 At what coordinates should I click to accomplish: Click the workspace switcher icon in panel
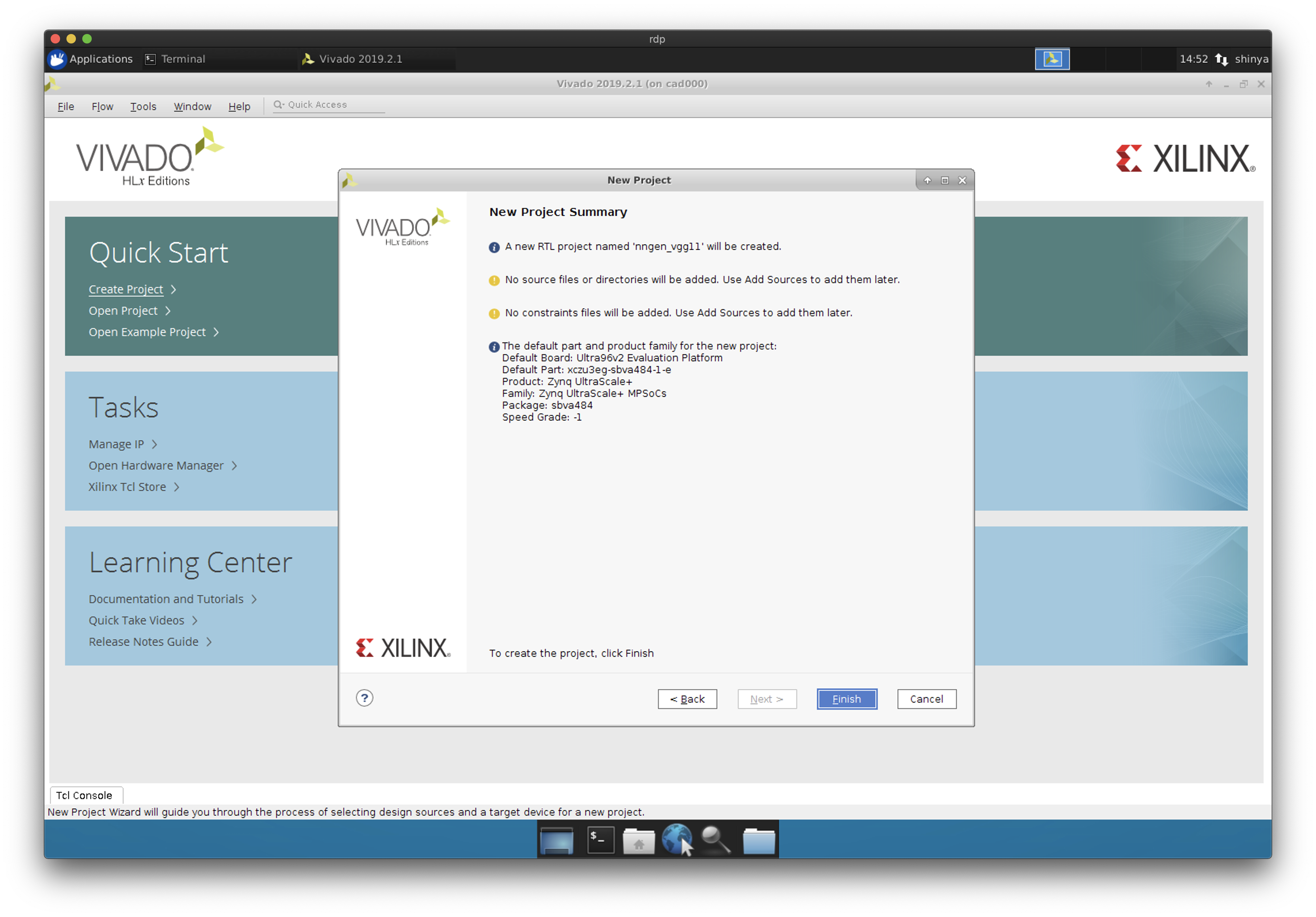pos(1052,59)
